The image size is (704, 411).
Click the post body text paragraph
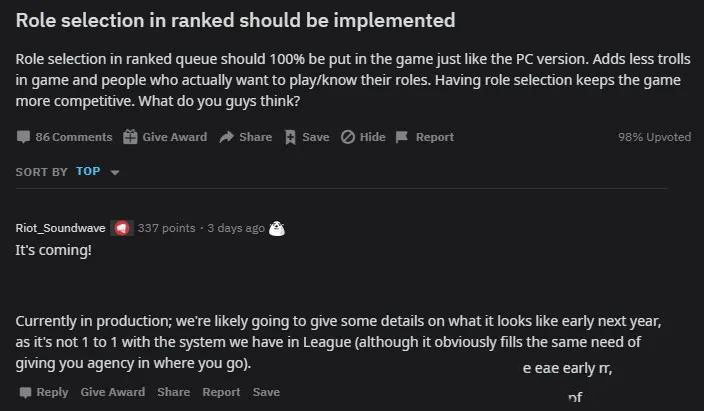(x=350, y=79)
